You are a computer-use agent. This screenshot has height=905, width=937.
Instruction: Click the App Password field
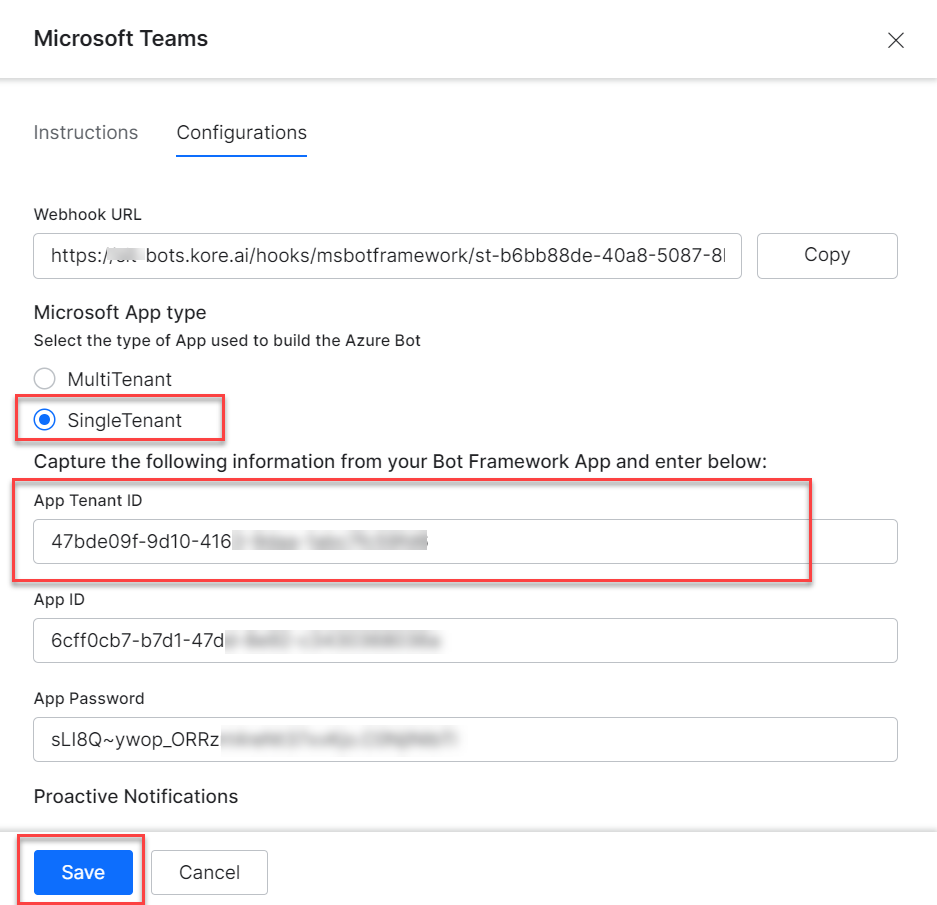coord(465,739)
